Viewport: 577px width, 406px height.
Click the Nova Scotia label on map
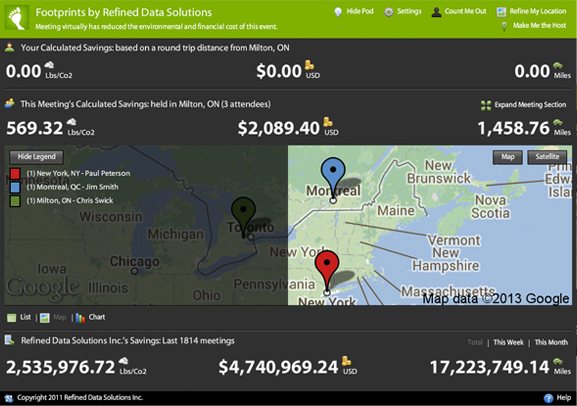[x=491, y=206]
